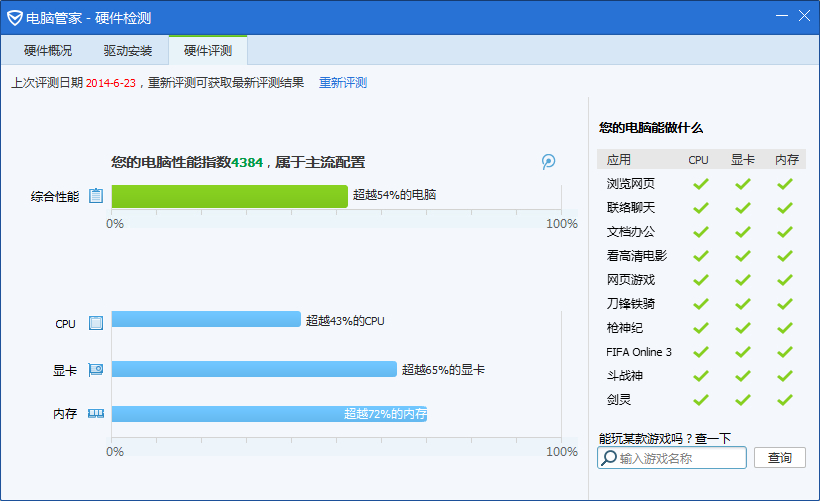This screenshot has height=501, width=820.
Task: Click the 内存 column header in table
Action: click(x=787, y=160)
